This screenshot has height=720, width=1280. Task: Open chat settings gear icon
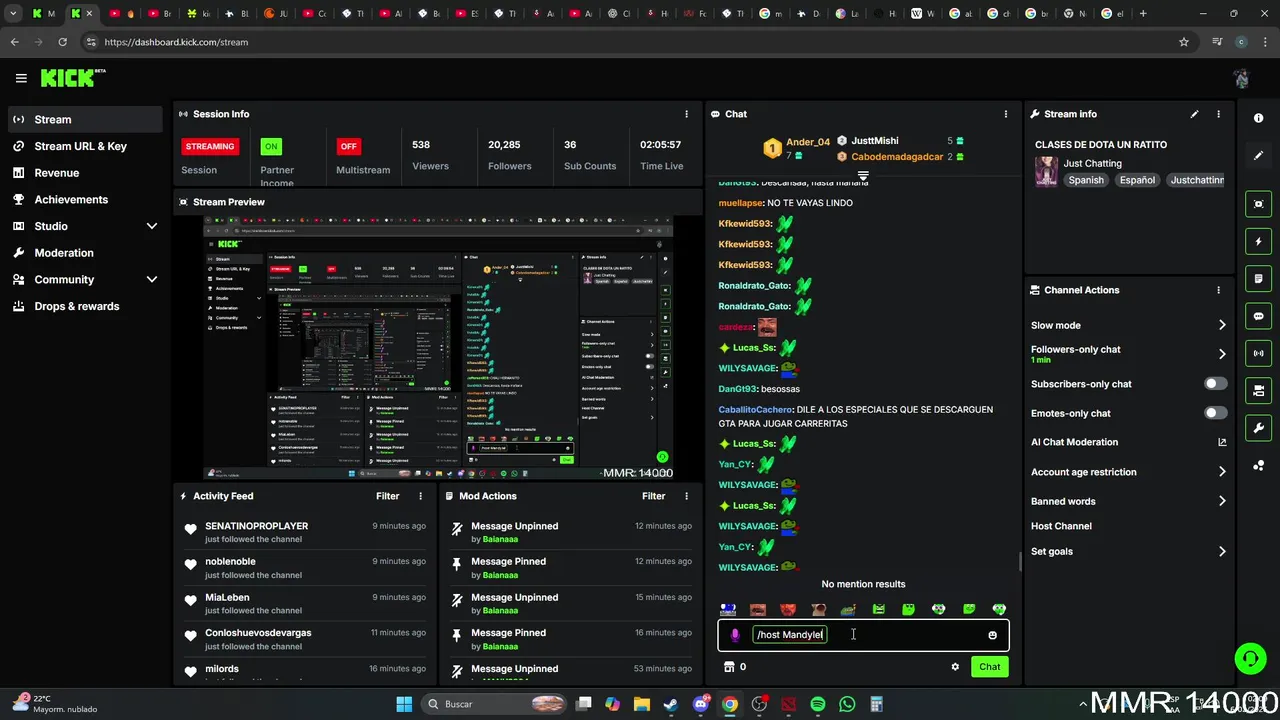955,667
